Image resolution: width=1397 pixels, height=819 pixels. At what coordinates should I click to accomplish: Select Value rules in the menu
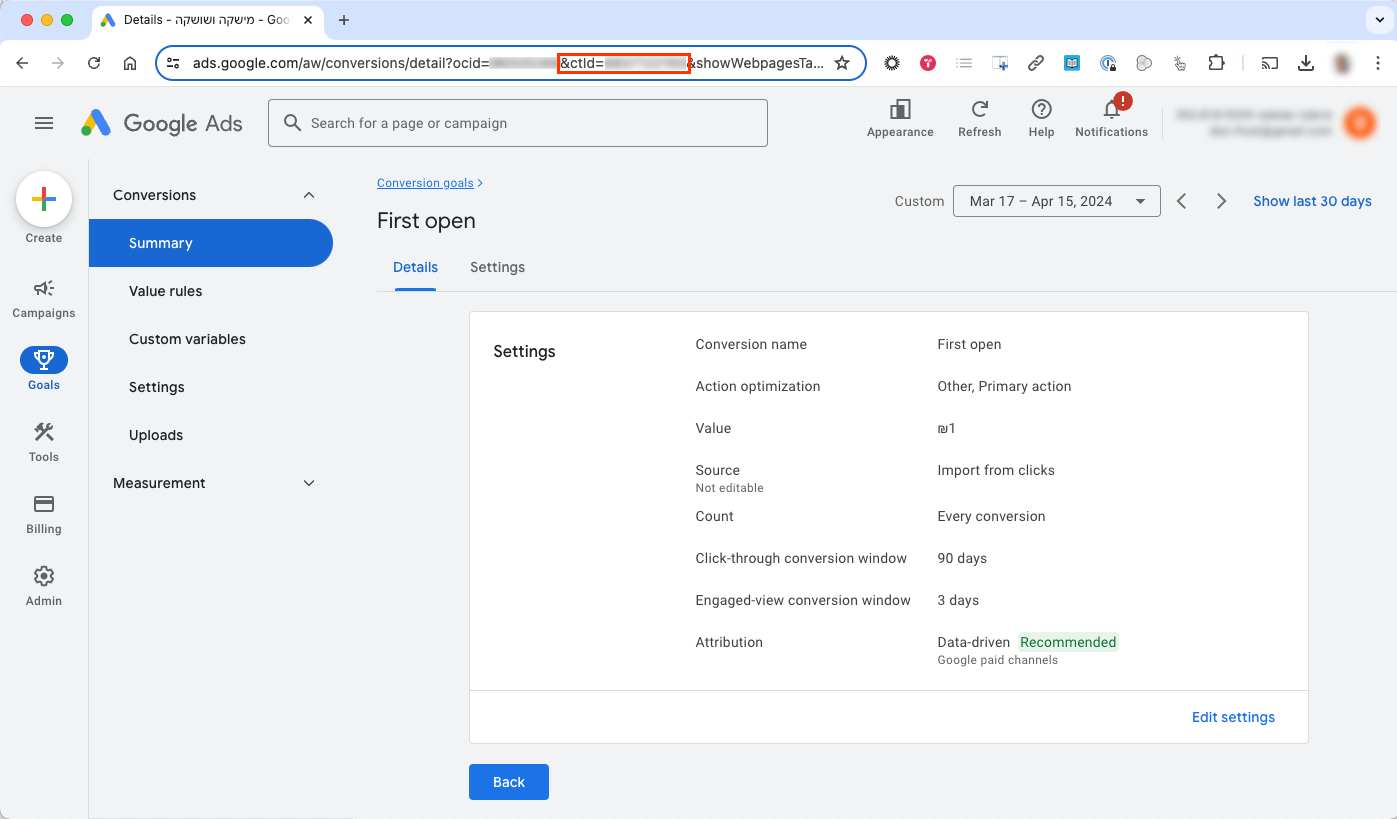pos(166,291)
